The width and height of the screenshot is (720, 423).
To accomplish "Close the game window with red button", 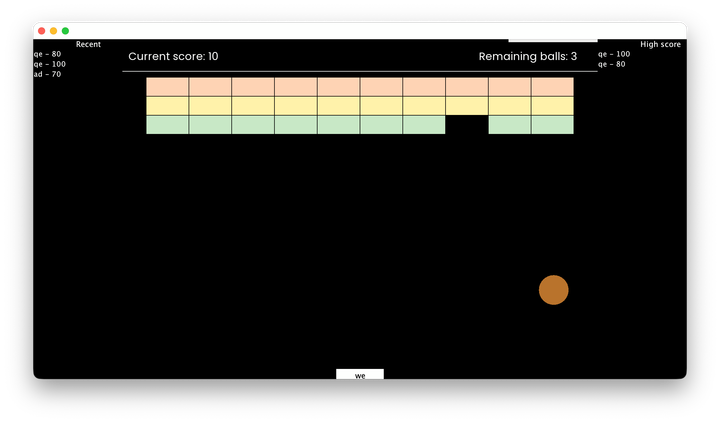I will pos(42,31).
